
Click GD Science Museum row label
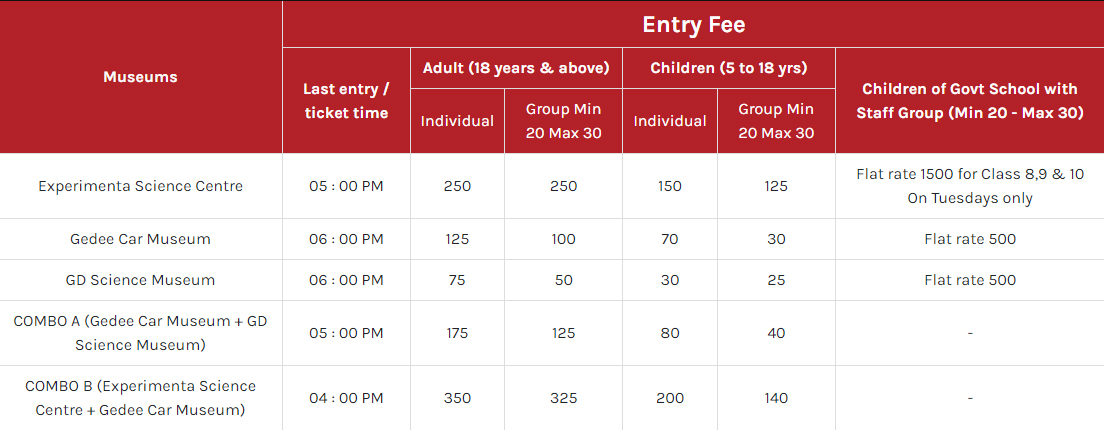(x=140, y=279)
